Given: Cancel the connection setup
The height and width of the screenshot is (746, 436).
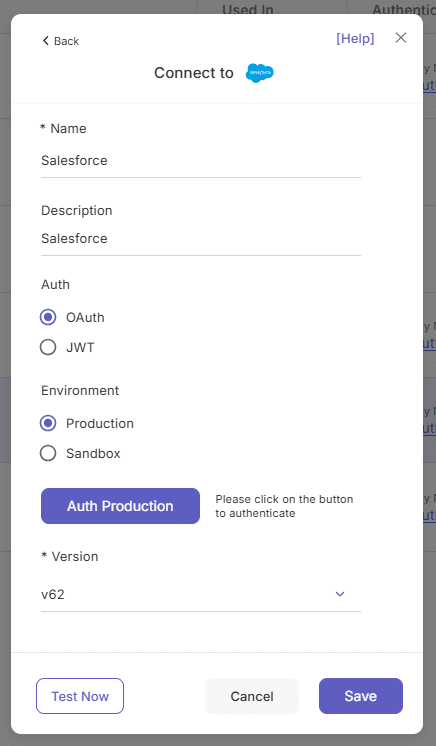Looking at the screenshot, I should [x=252, y=696].
